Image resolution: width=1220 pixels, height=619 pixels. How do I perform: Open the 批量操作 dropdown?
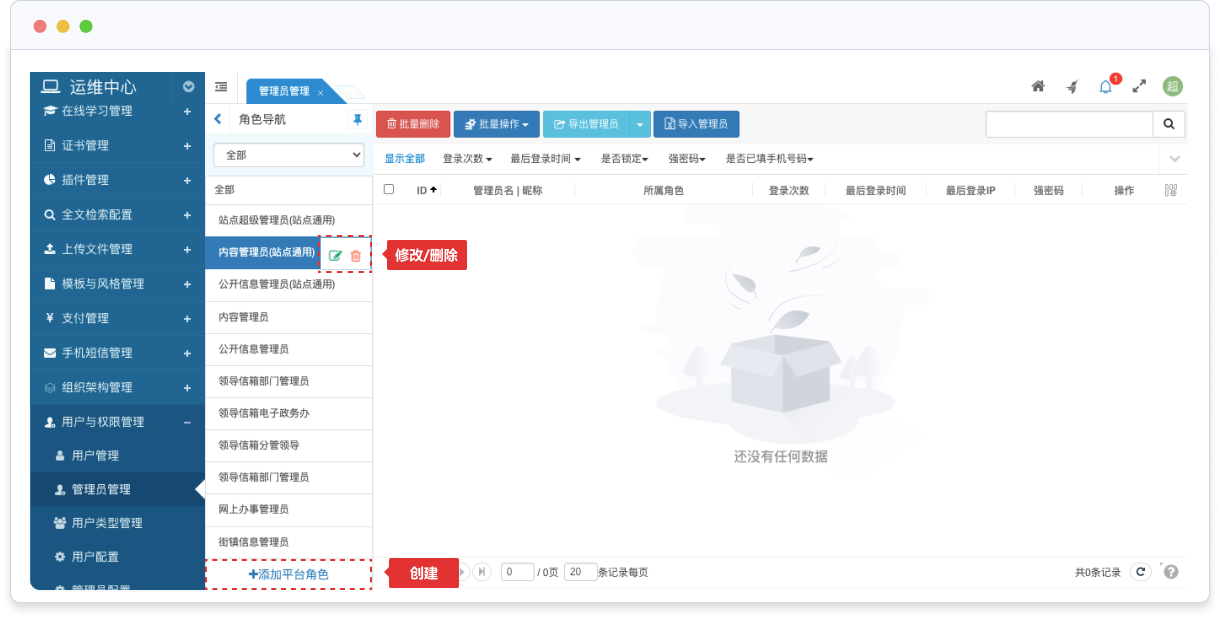pyautogui.click(x=496, y=124)
